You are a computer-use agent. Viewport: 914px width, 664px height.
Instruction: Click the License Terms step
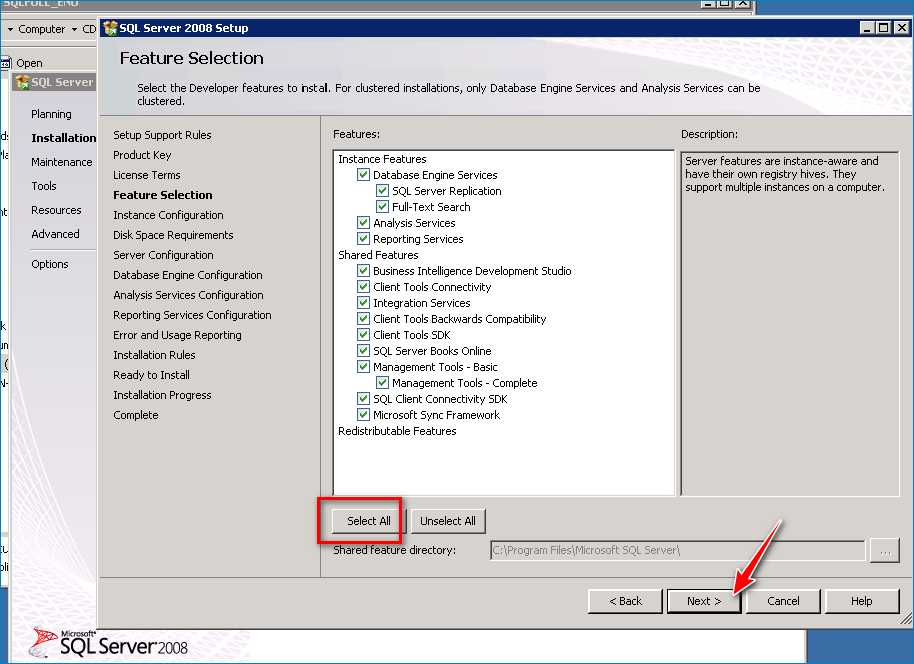point(146,175)
